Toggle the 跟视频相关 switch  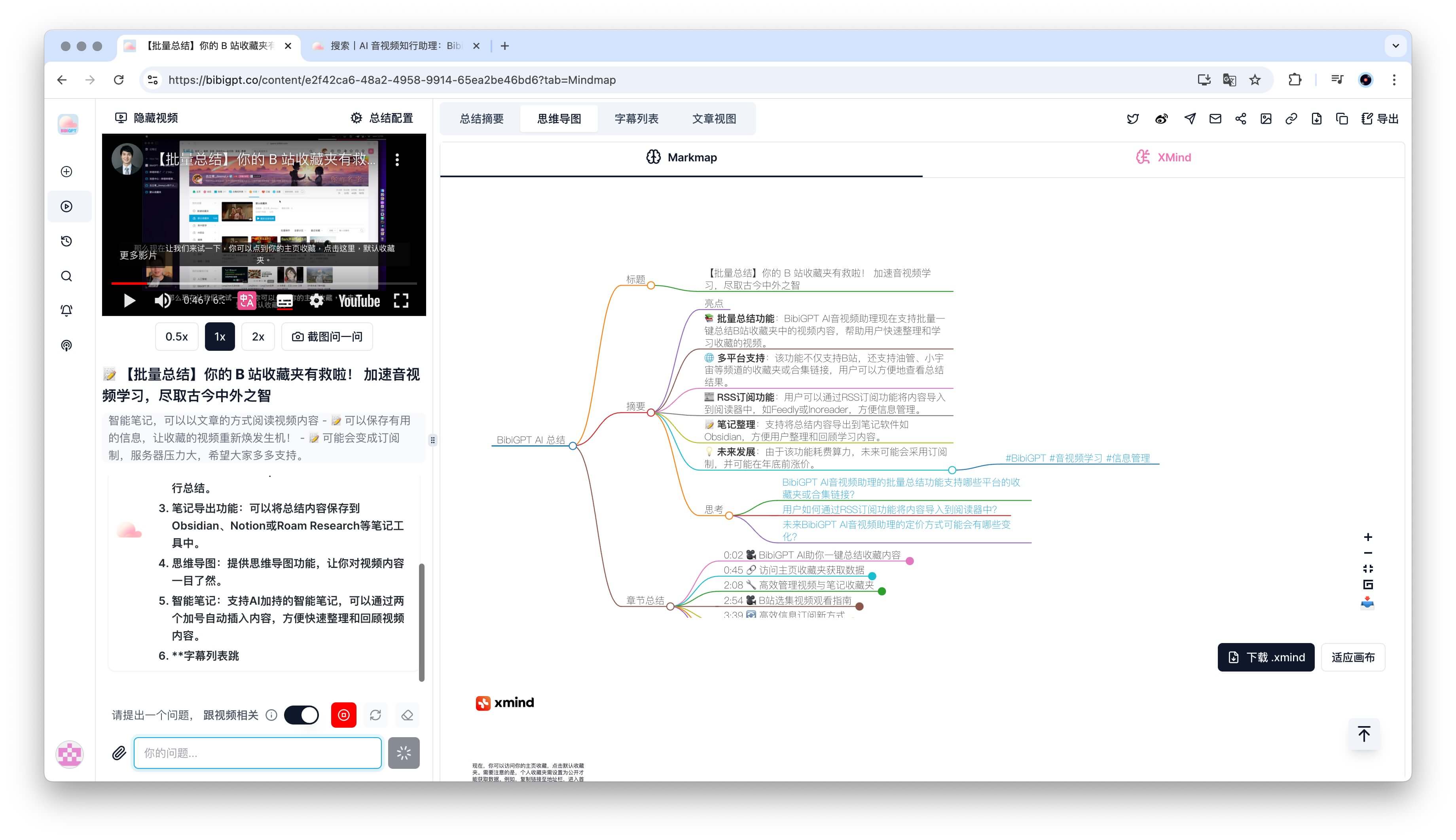click(x=301, y=715)
